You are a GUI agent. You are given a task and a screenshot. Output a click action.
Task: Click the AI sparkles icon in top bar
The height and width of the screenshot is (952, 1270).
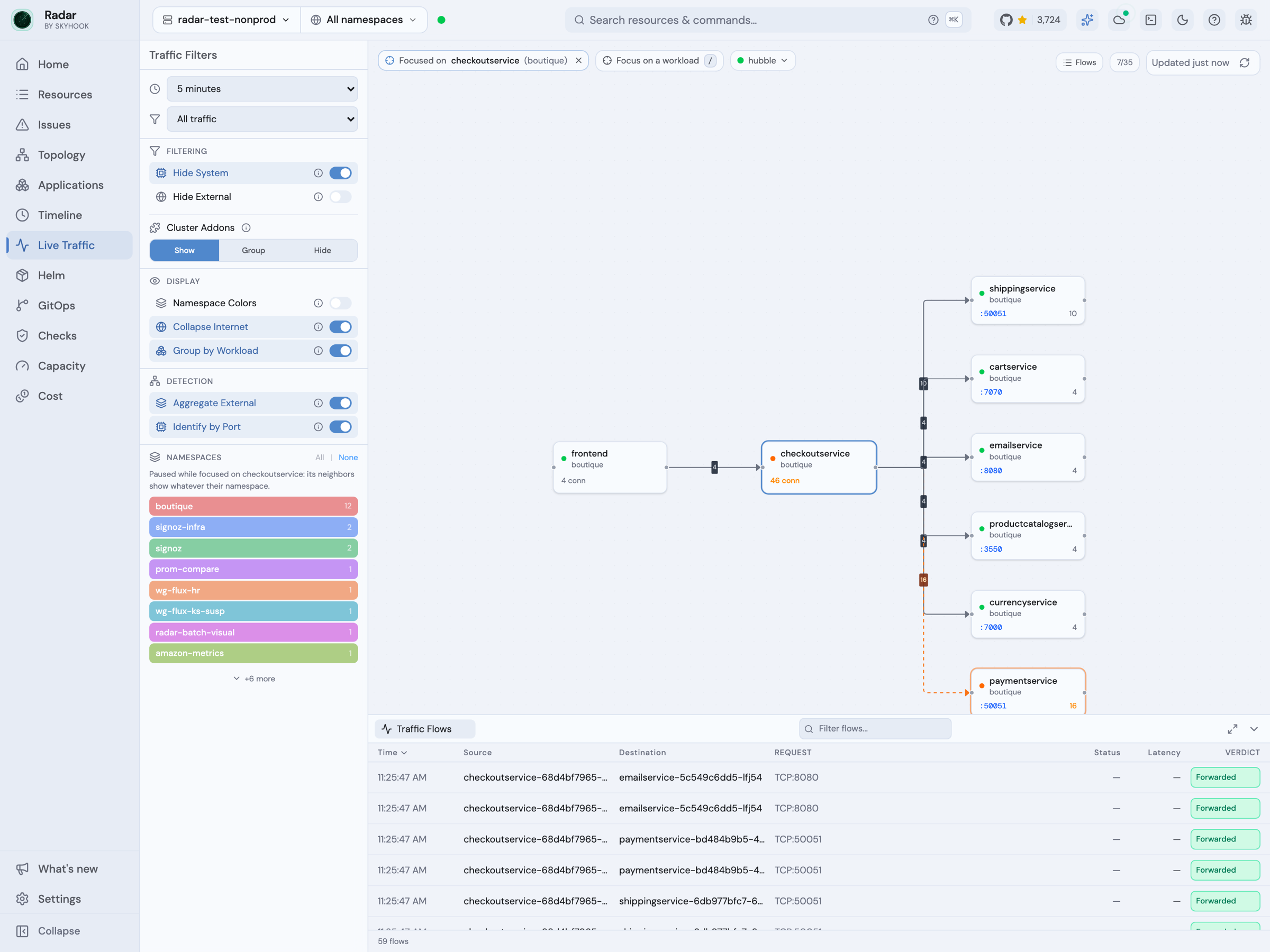(x=1087, y=20)
